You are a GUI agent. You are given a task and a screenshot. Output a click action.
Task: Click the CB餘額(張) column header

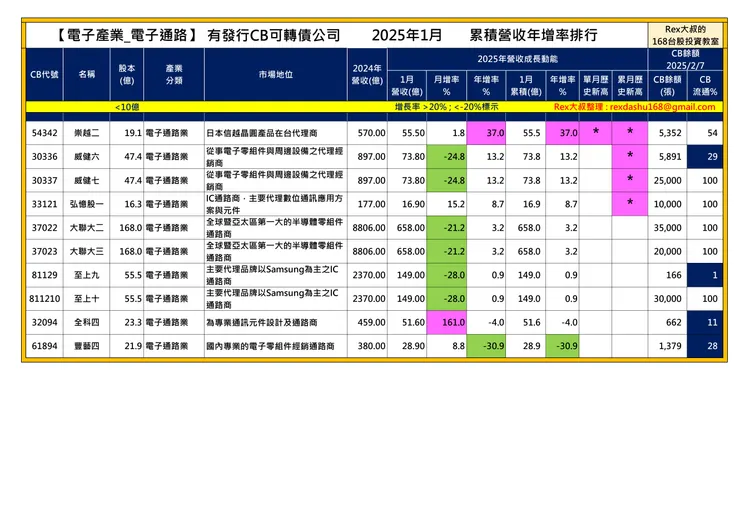(x=667, y=85)
